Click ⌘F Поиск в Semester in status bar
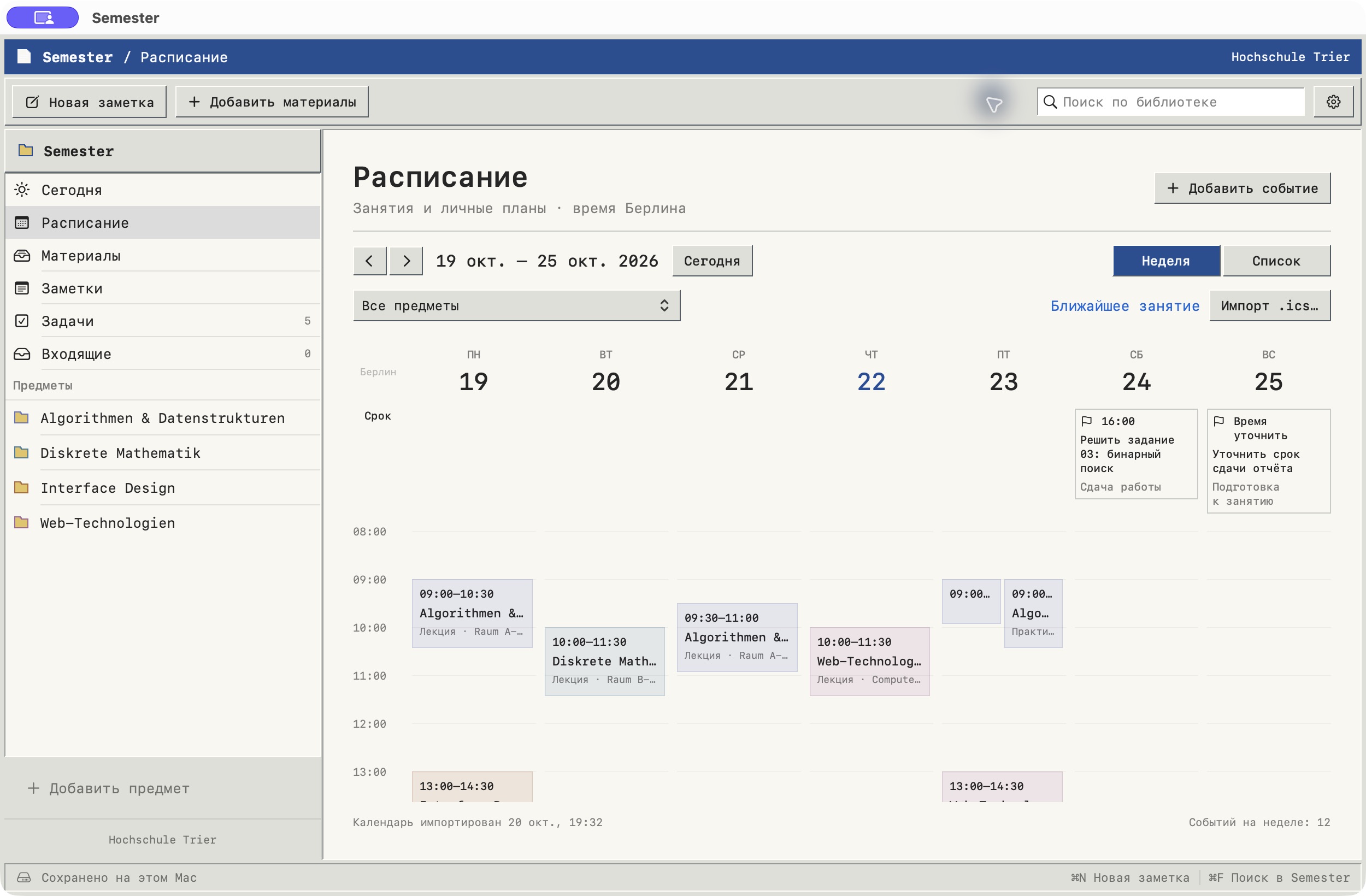This screenshot has height=896, width=1366. point(1279,877)
